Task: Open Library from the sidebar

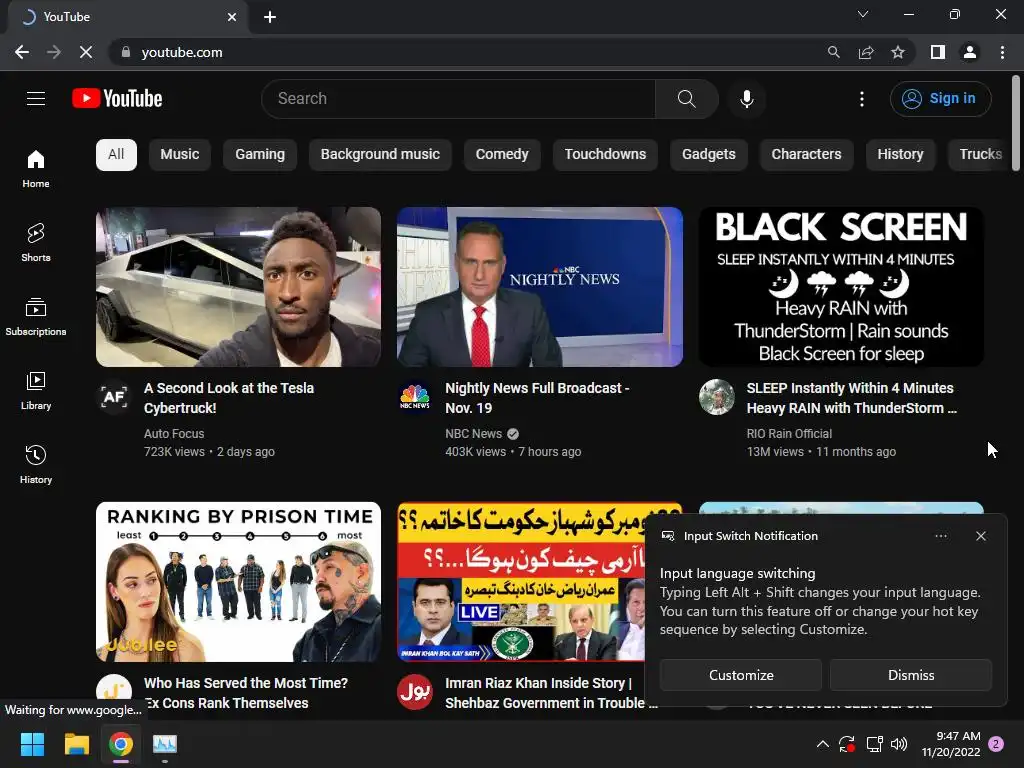Action: pyautogui.click(x=36, y=391)
